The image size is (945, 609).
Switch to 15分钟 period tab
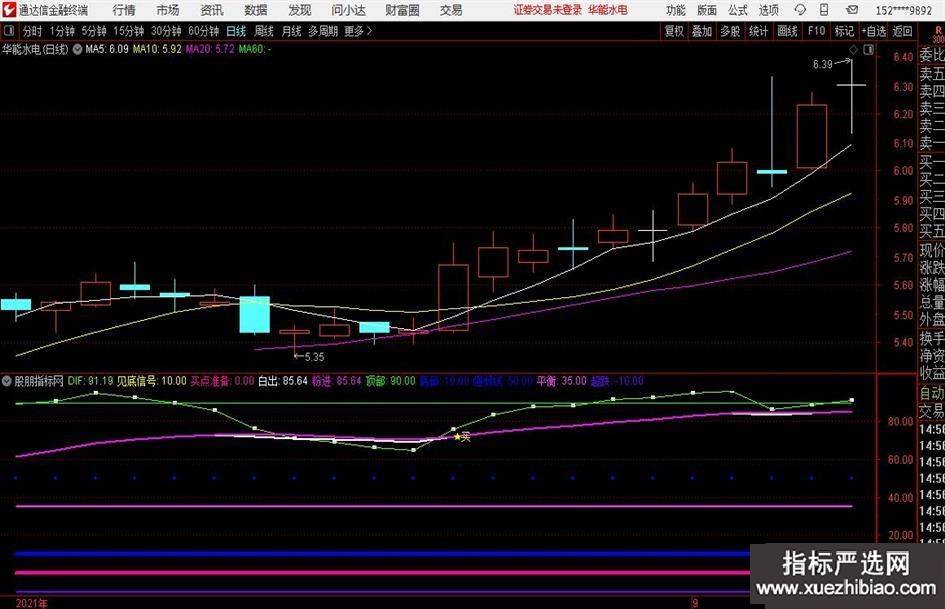click(x=129, y=31)
